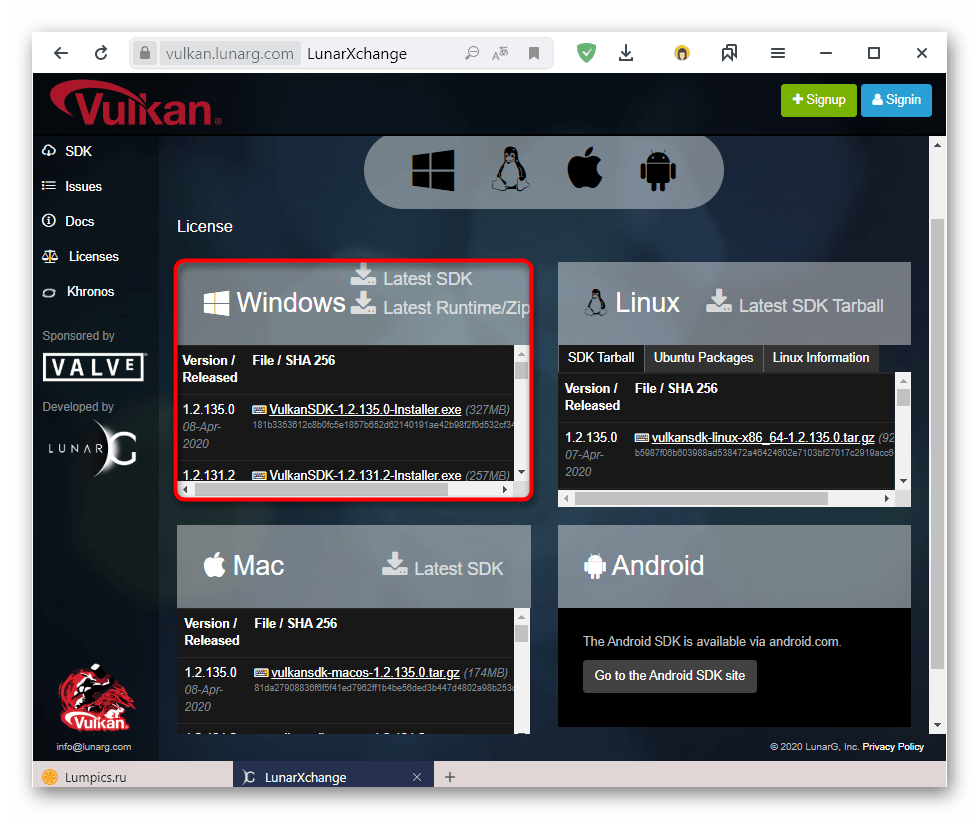
Task: Open Khronos link in sidebar
Action: [78, 291]
